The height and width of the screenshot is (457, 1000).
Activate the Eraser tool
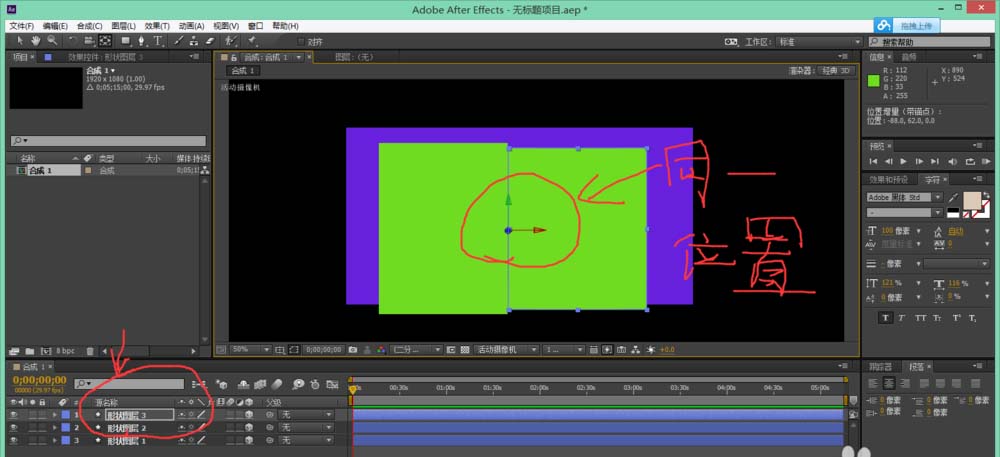(x=212, y=41)
